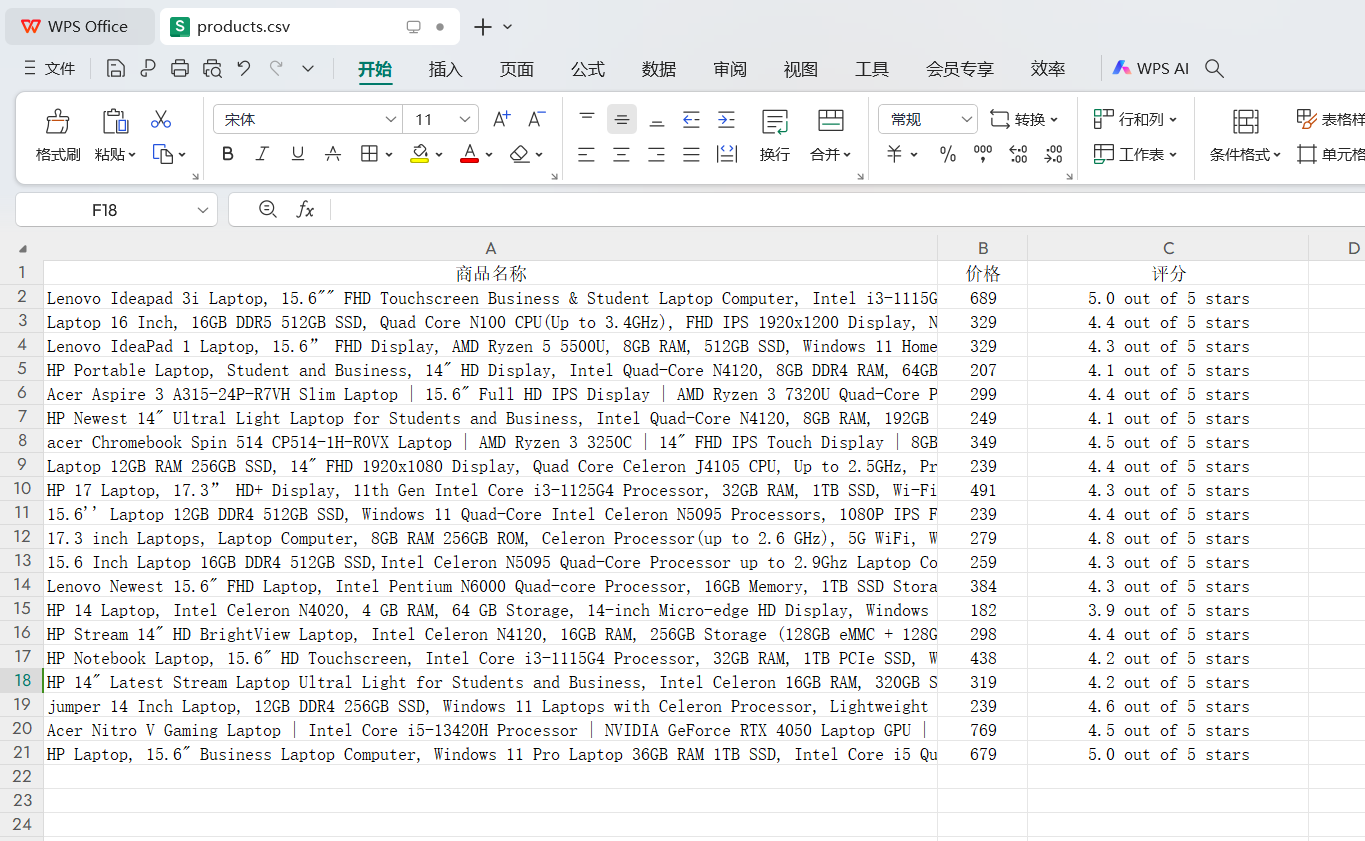Viewport: 1365px width, 841px height.
Task: Click the formula bar input field
Action: click(x=847, y=209)
